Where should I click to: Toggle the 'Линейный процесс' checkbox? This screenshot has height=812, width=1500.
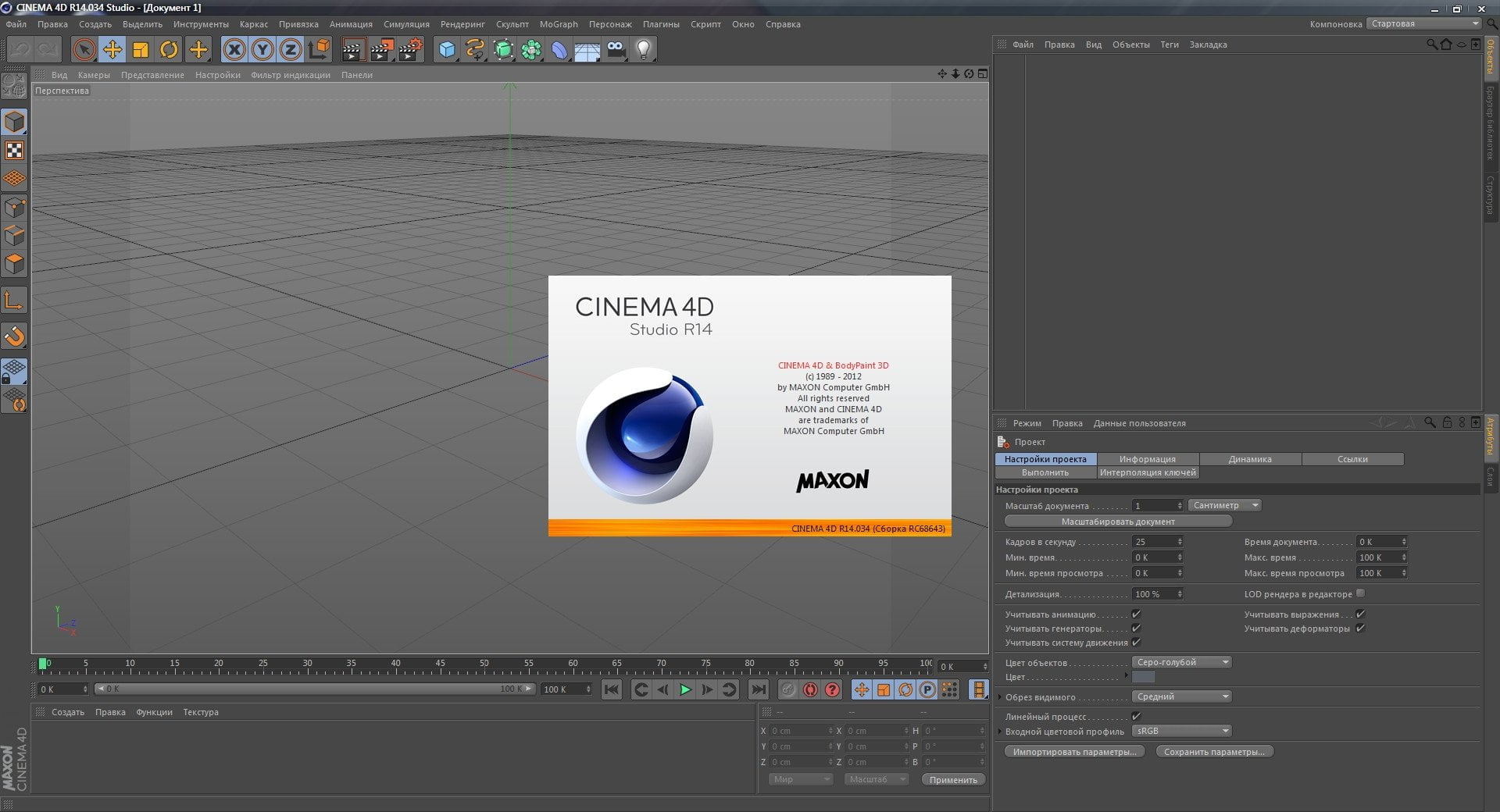(x=1137, y=716)
